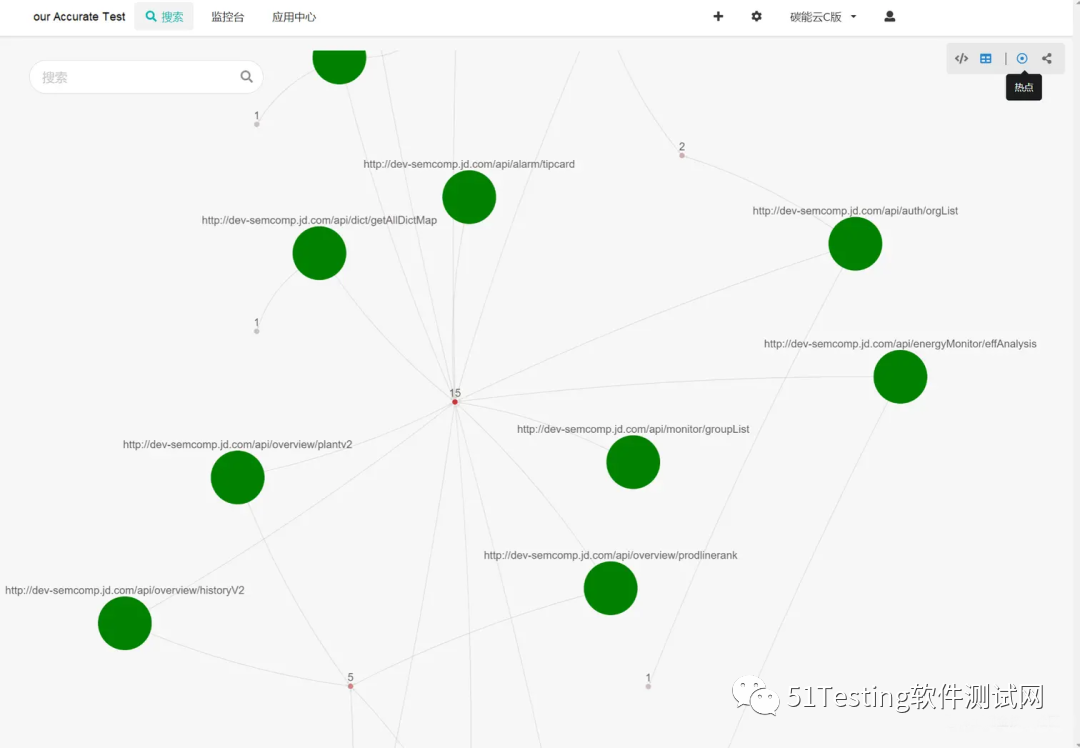Click the api/alarm/tipcard URL label
1080x748 pixels.
click(x=469, y=164)
